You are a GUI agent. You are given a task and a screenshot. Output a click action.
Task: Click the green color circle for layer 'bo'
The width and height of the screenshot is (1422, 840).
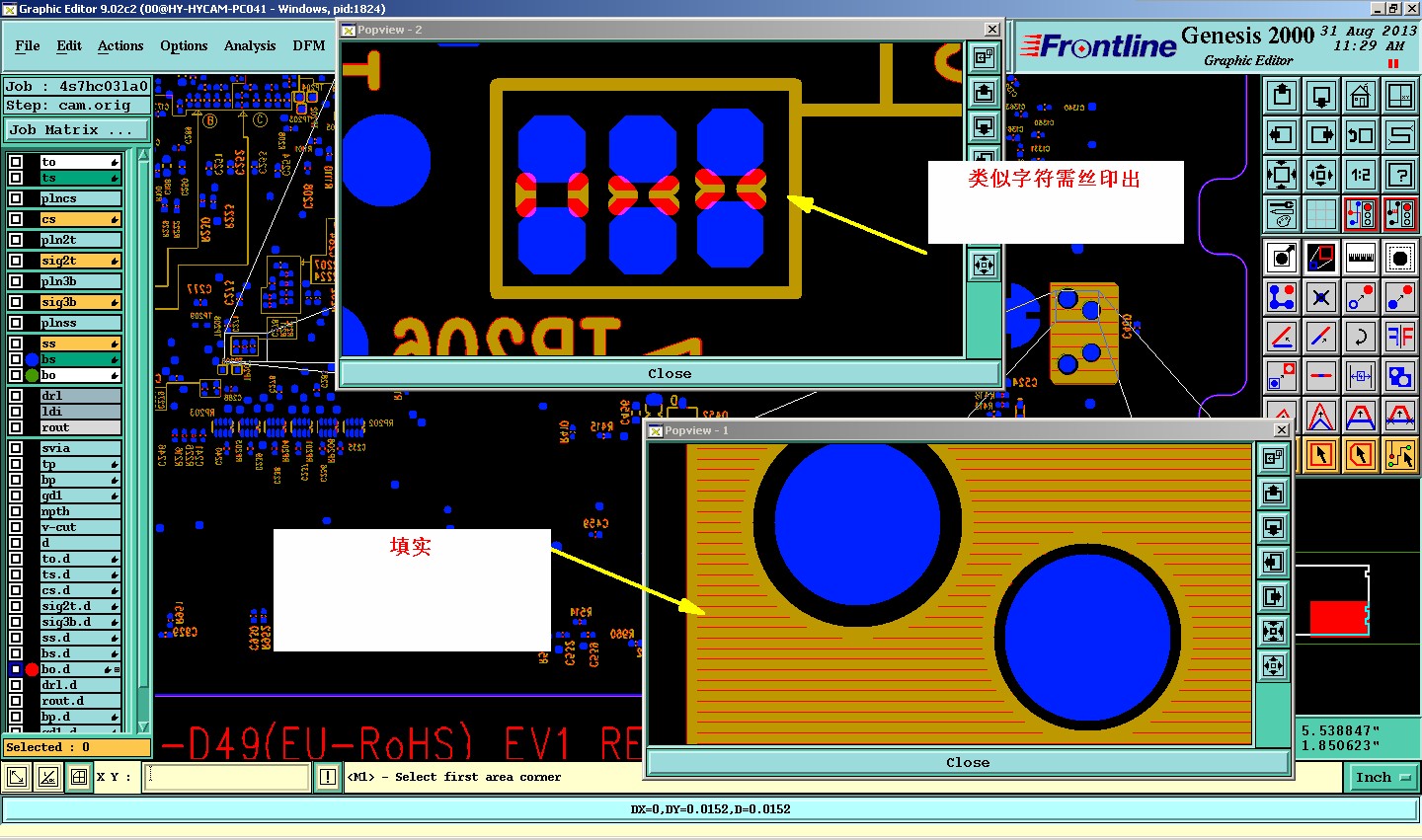tap(32, 375)
